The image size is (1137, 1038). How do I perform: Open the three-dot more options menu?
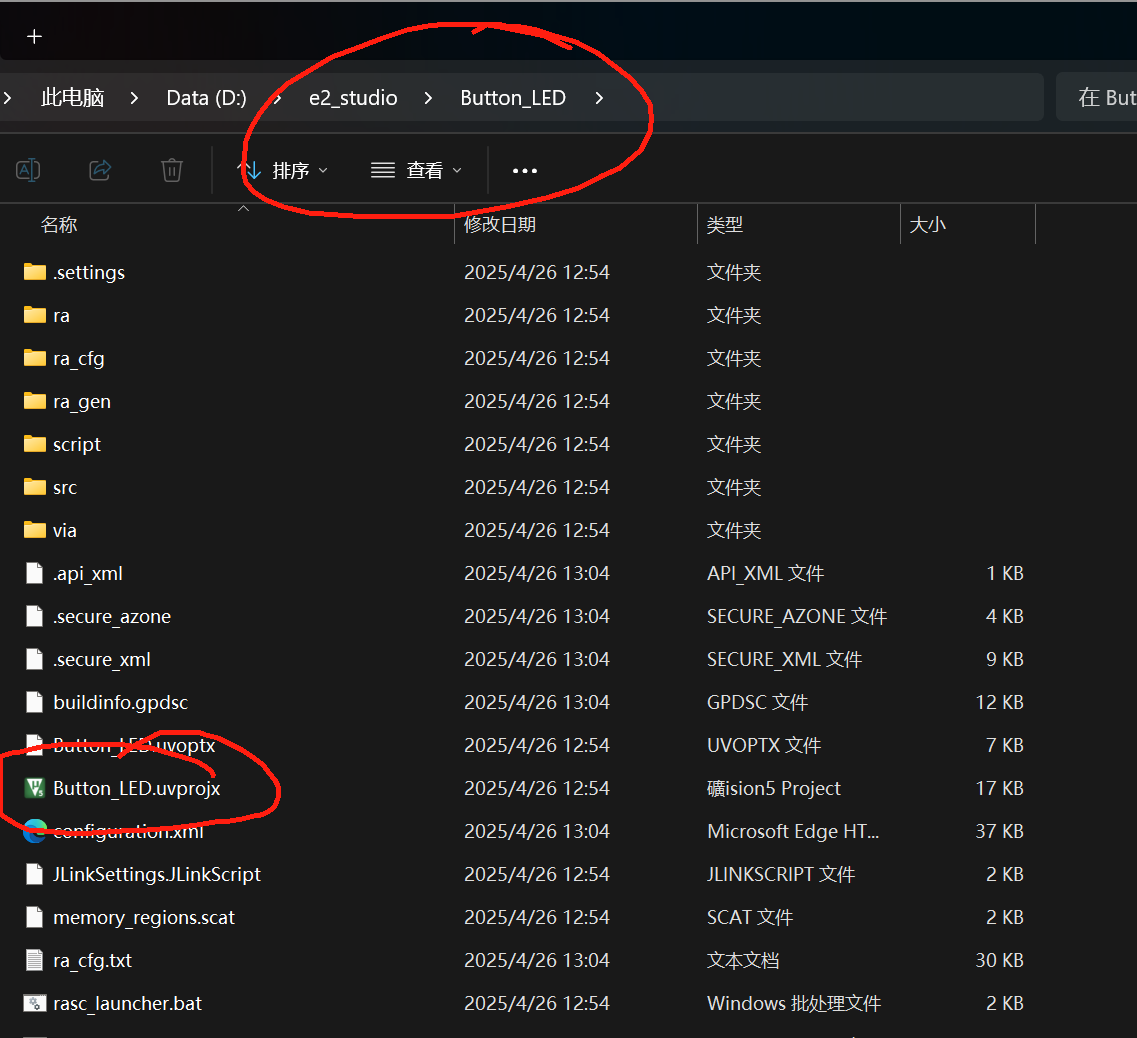point(525,171)
